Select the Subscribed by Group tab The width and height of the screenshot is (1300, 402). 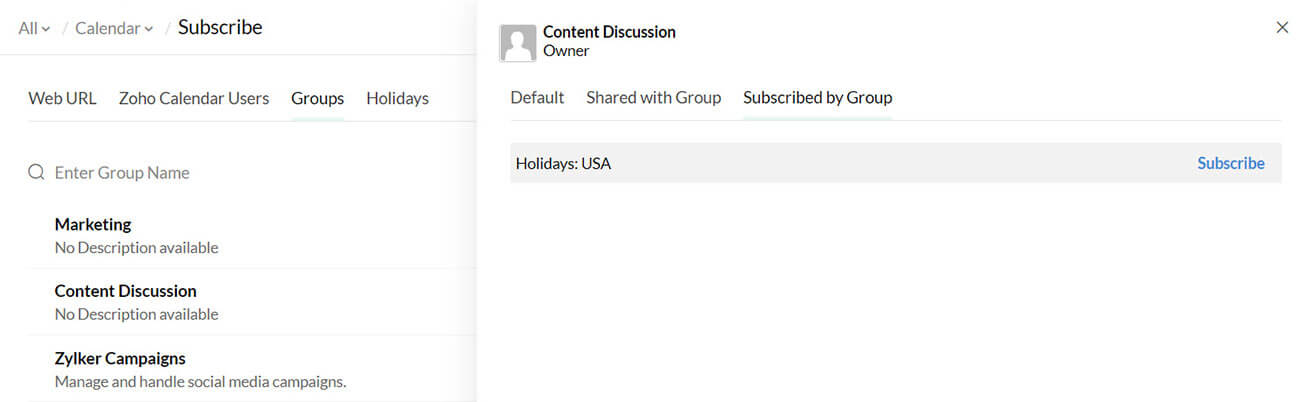pos(817,97)
